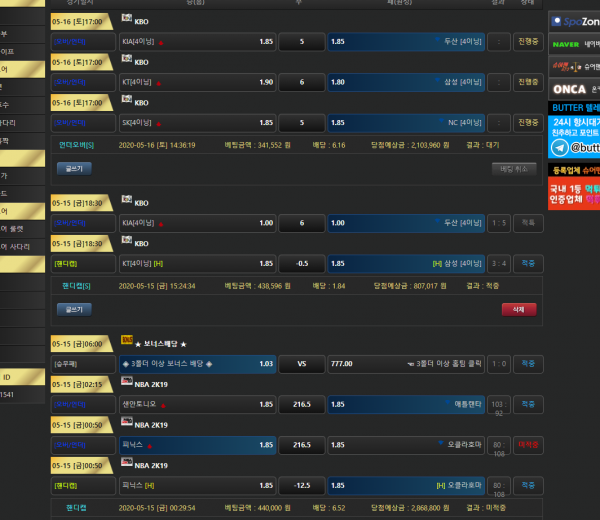The width and height of the screenshot is (600, 520).
Task: Click the 글쓰기 button under the 핸디캡 summary
Action: click(x=73, y=309)
